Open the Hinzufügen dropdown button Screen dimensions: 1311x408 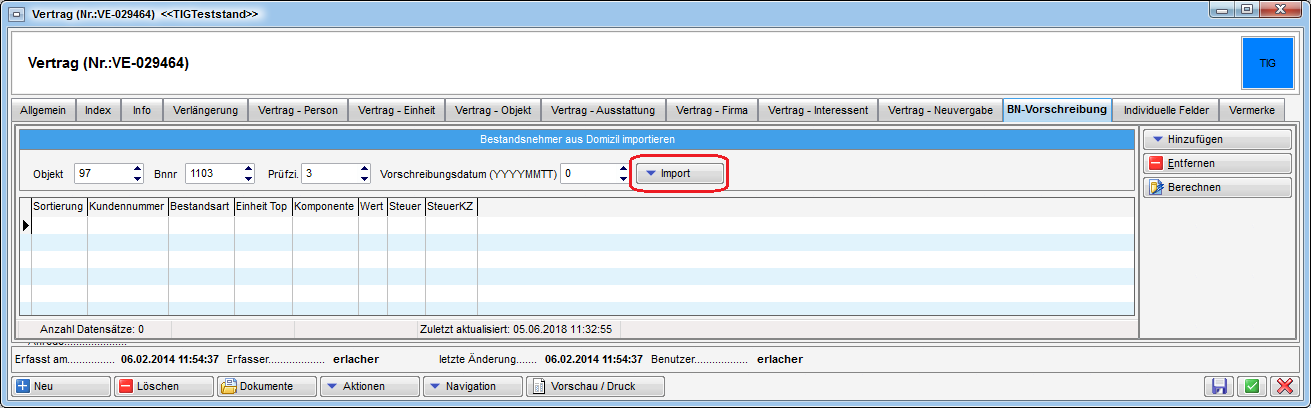(1216, 139)
